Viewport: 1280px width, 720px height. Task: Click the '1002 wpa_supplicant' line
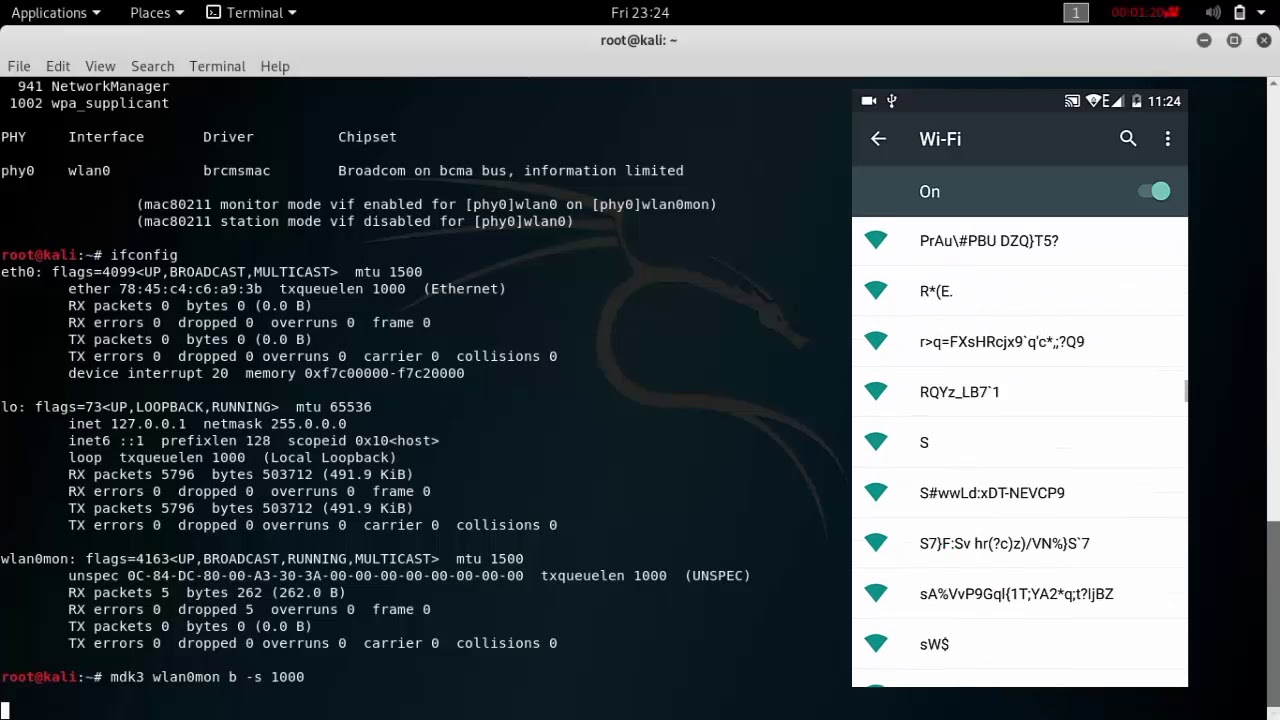pyautogui.click(x=89, y=104)
